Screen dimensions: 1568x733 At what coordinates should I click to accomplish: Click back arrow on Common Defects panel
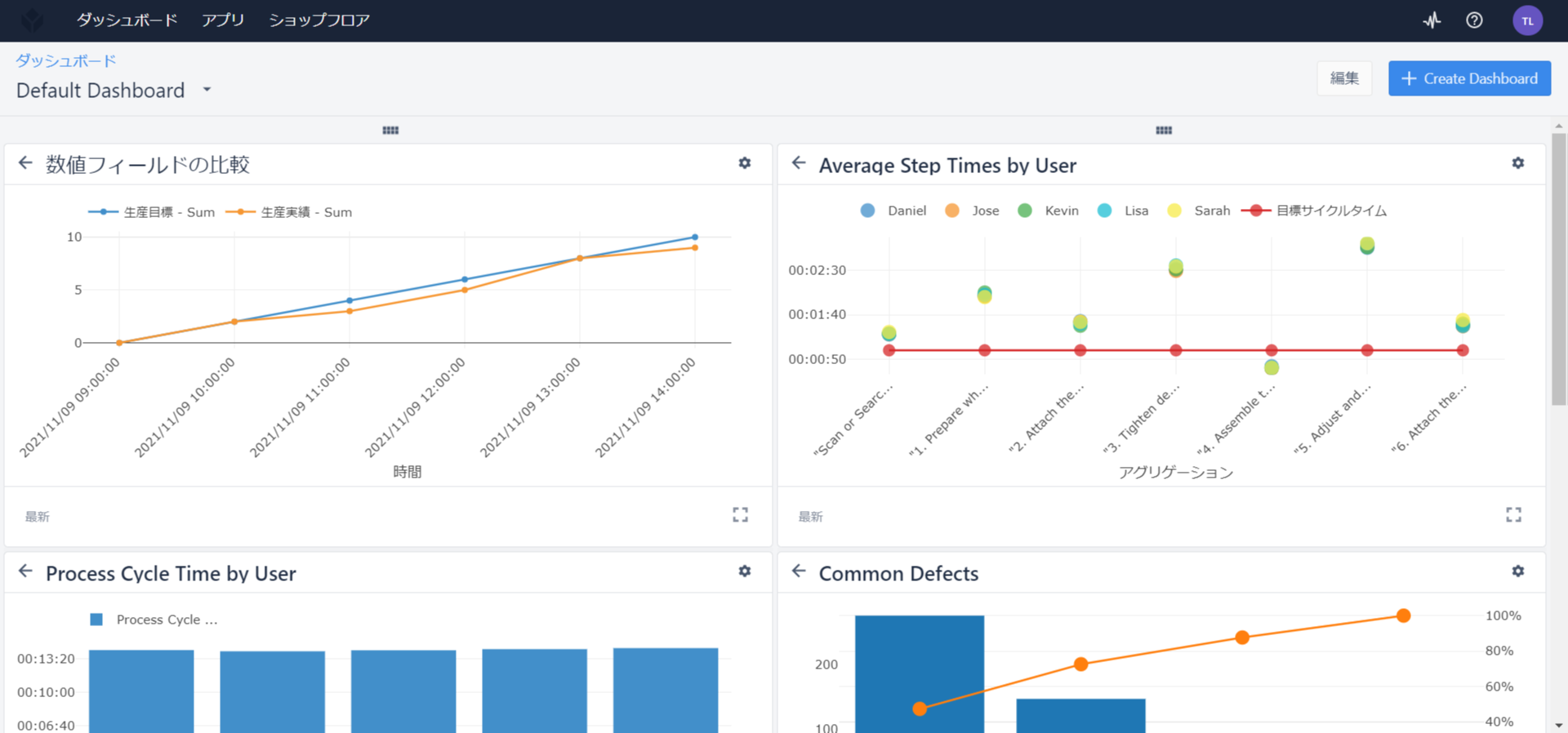click(x=799, y=571)
